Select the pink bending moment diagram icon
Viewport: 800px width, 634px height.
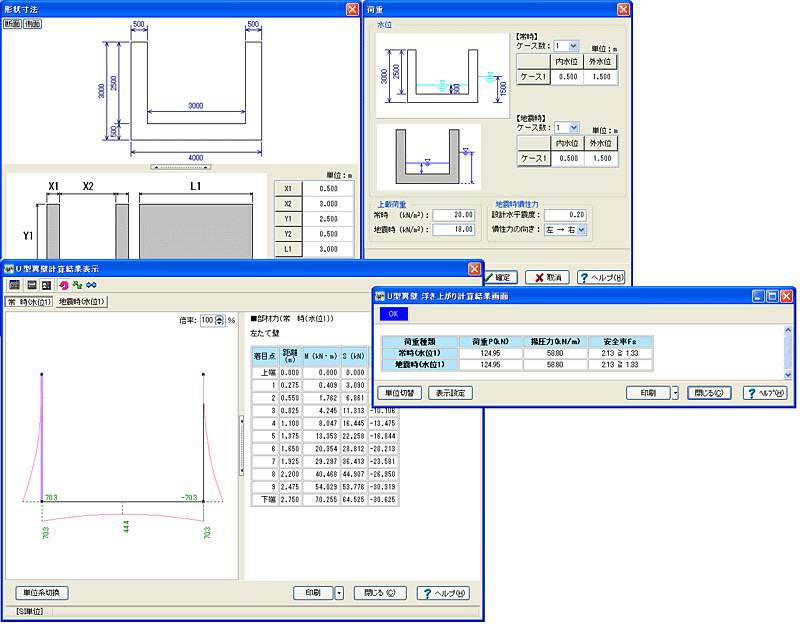[x=64, y=285]
